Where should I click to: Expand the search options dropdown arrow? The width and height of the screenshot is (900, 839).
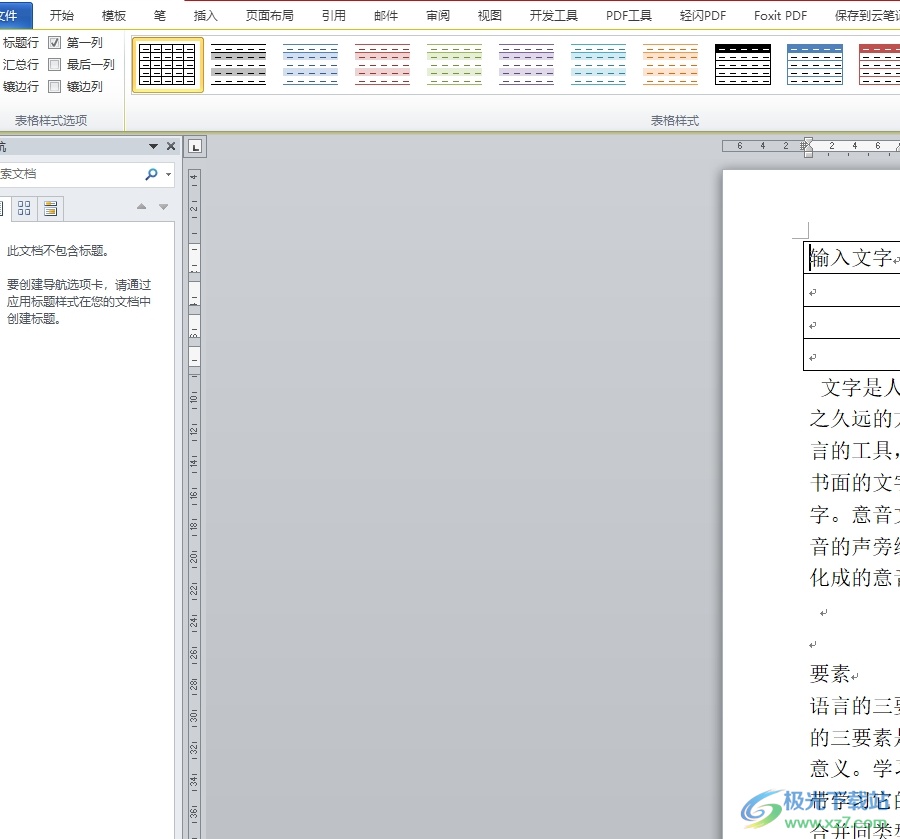(168, 174)
